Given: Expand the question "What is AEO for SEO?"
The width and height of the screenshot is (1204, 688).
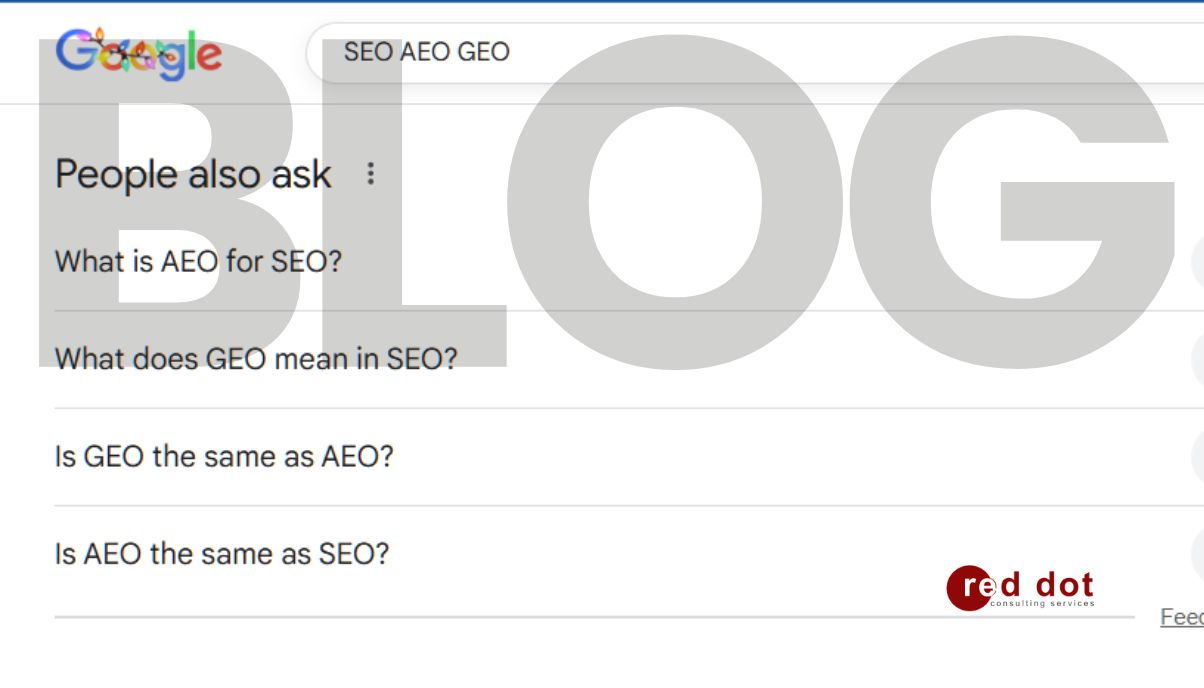Looking at the screenshot, I should pyautogui.click(x=200, y=261).
